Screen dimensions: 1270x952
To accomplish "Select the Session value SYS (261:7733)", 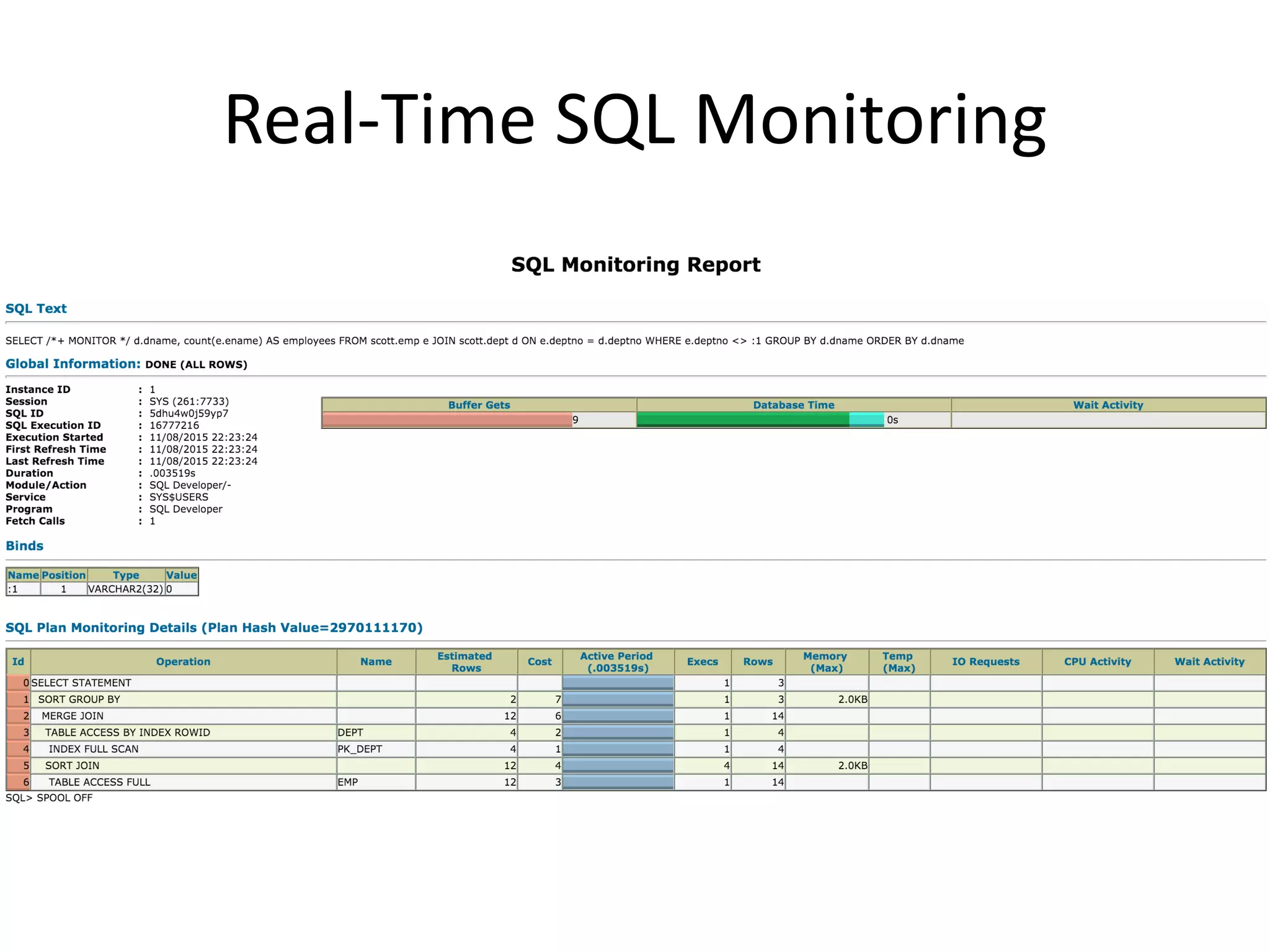I will pos(189,402).
